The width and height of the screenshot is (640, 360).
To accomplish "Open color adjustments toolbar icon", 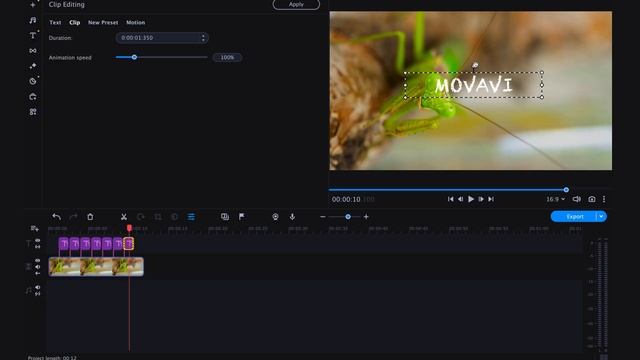I will 174,217.
